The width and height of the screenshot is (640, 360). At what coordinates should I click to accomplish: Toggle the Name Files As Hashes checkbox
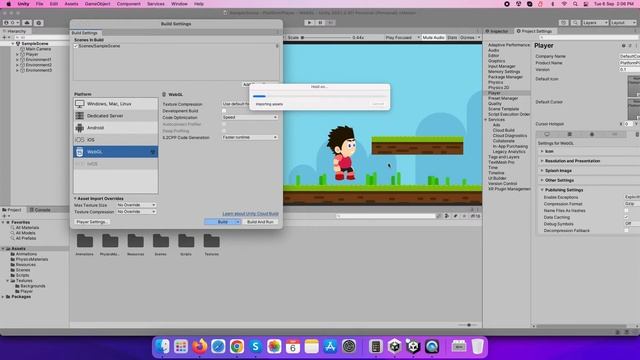tap(626, 211)
